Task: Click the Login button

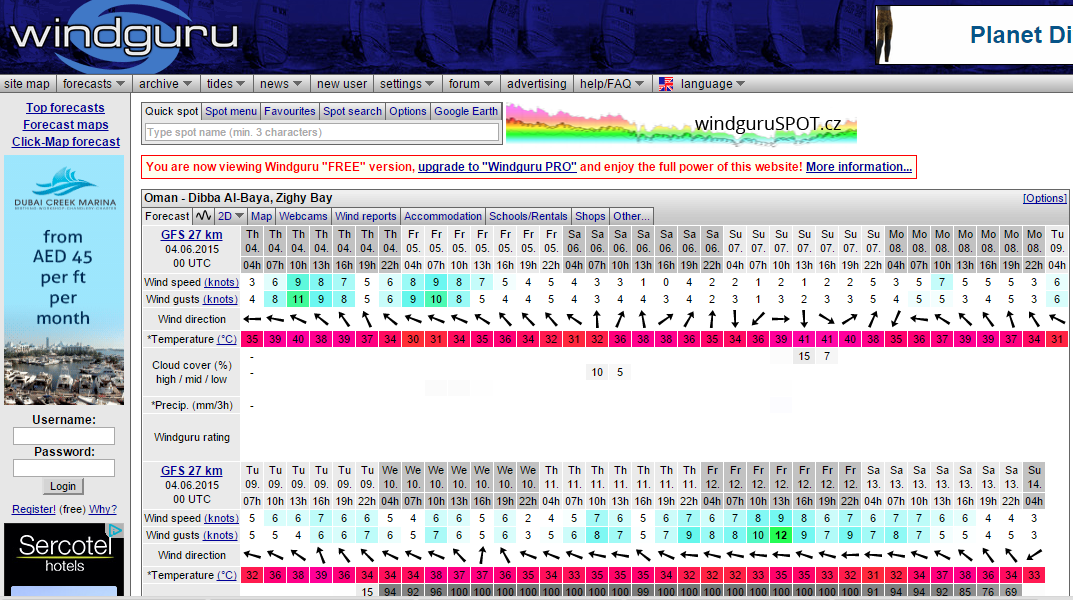Action: pyautogui.click(x=63, y=486)
